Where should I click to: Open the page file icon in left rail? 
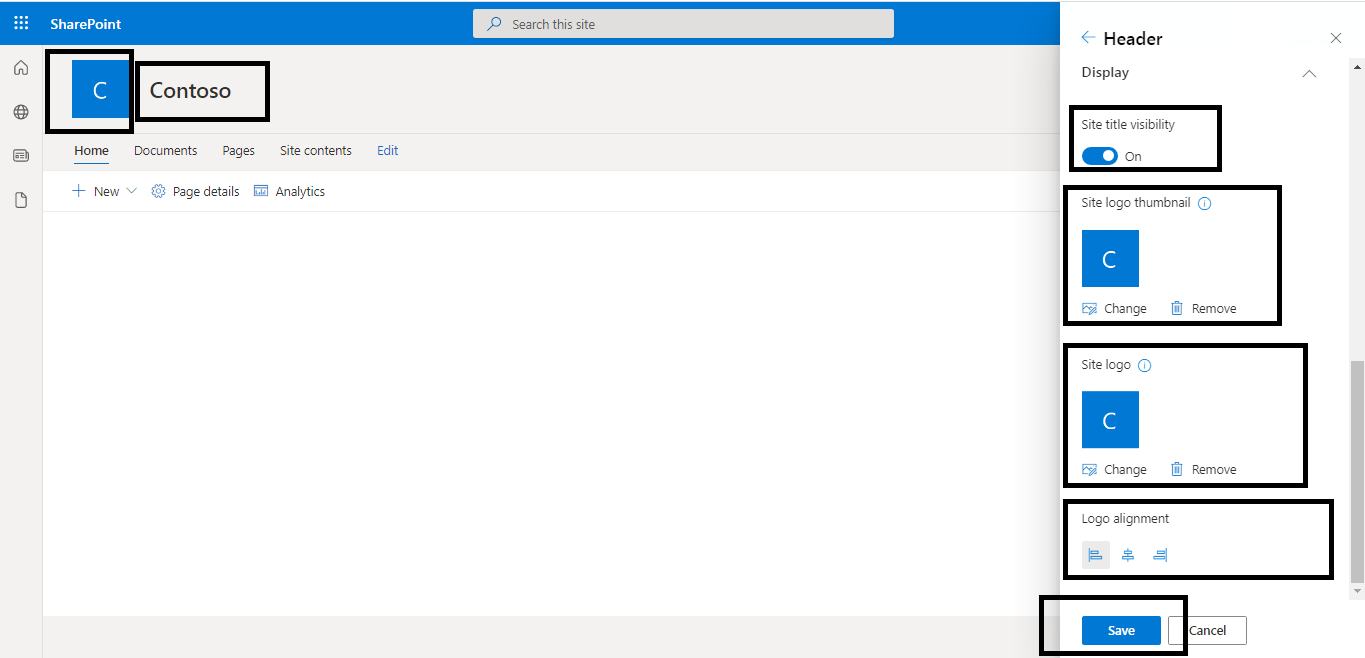pyautogui.click(x=21, y=200)
